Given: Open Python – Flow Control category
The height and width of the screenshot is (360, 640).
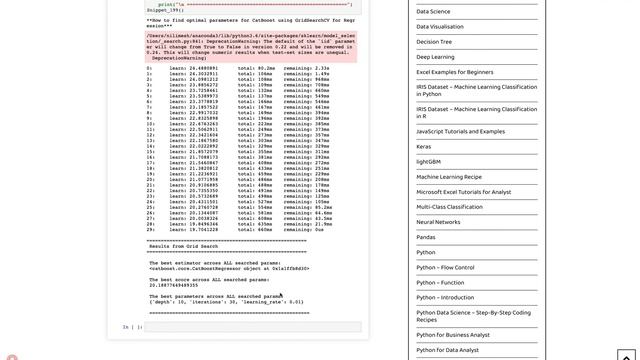Looking at the screenshot, I should coord(445,267).
